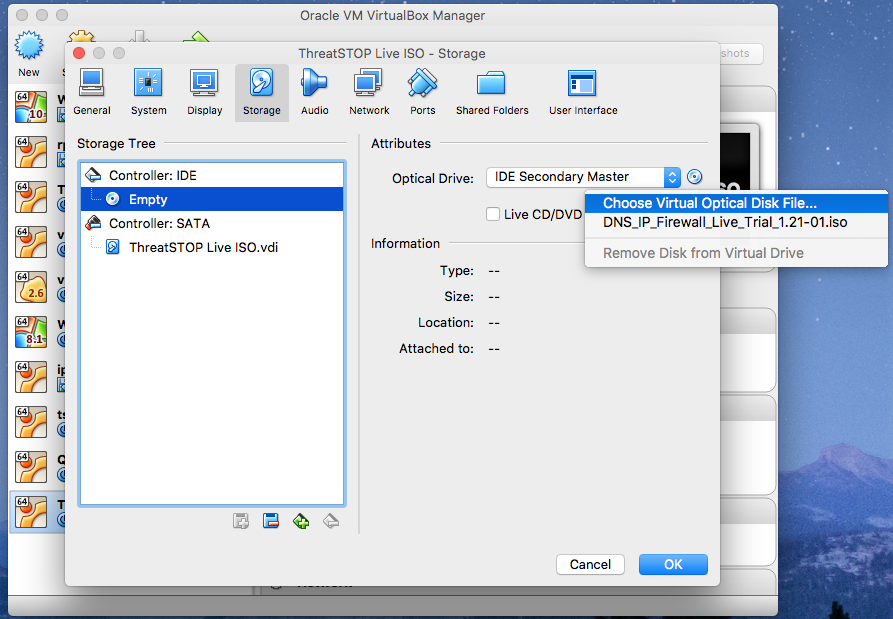Open the Shared Folders settings pane
The image size is (893, 619).
492,92
